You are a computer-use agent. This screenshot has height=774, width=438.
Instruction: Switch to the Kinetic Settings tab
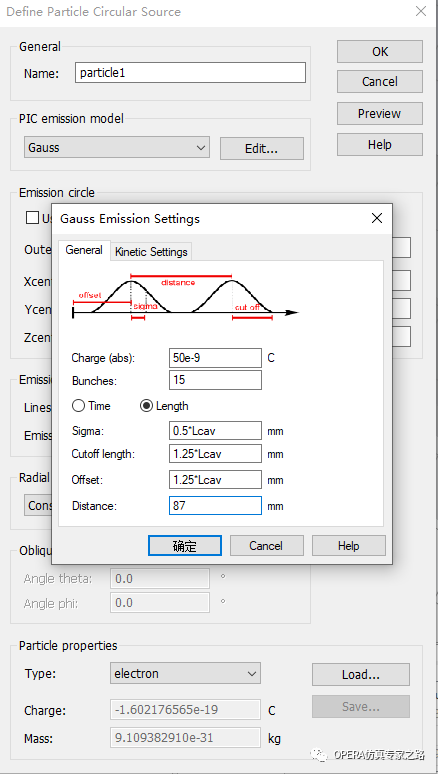(151, 252)
